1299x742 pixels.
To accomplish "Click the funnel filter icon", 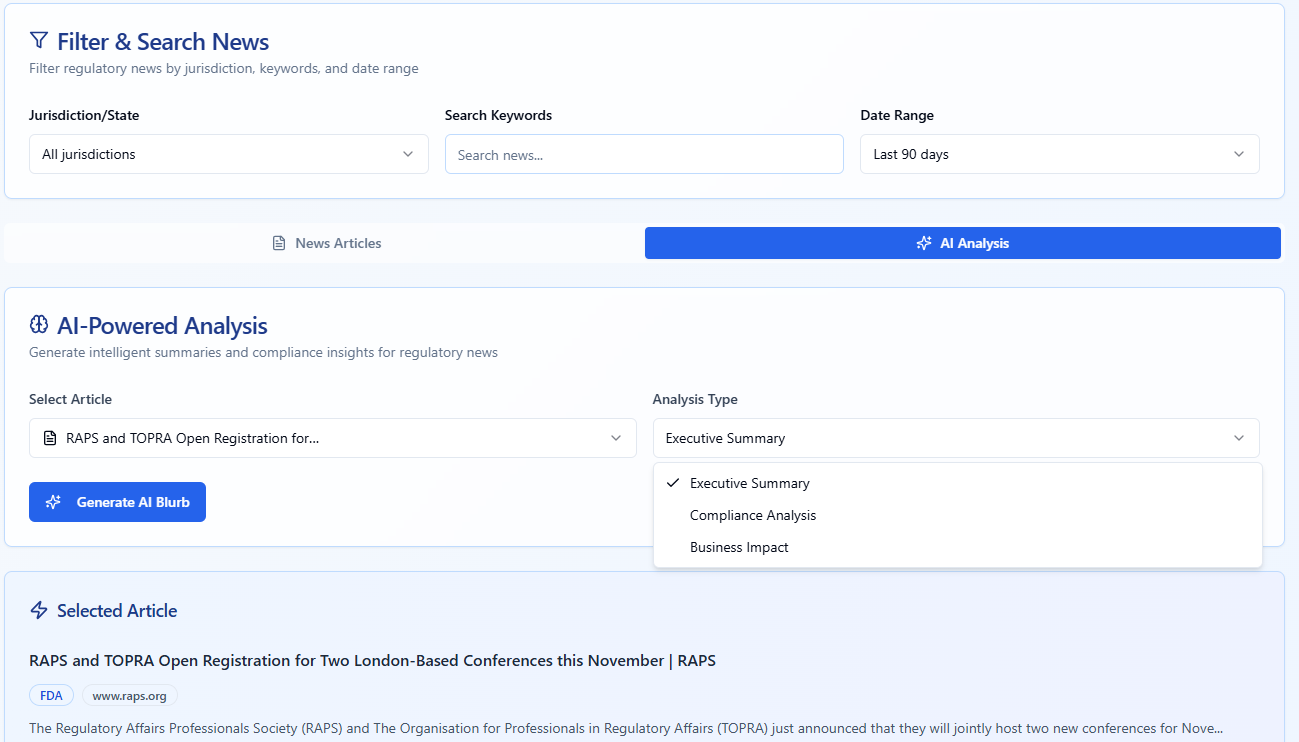I will pos(39,41).
